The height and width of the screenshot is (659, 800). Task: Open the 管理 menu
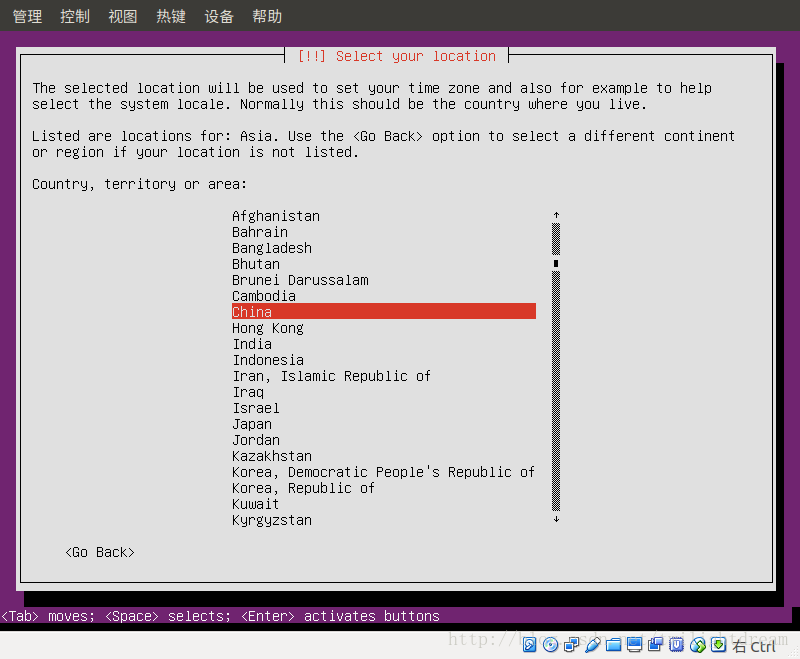26,15
